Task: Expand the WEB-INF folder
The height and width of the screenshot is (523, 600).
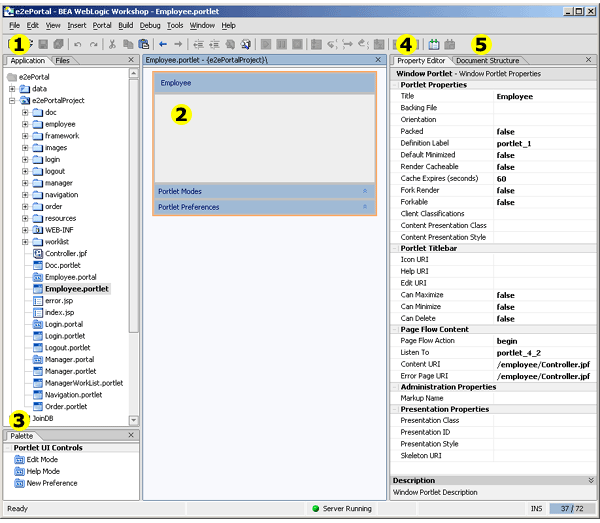Action: [x=25, y=230]
